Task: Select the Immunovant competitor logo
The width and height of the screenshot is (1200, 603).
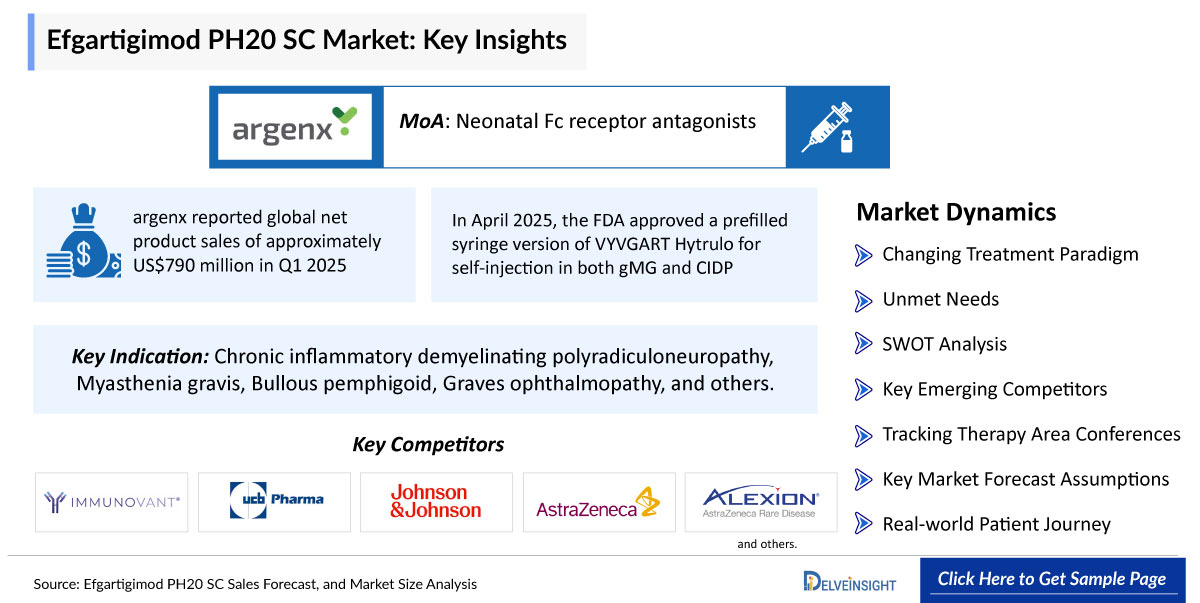Action: 113,502
